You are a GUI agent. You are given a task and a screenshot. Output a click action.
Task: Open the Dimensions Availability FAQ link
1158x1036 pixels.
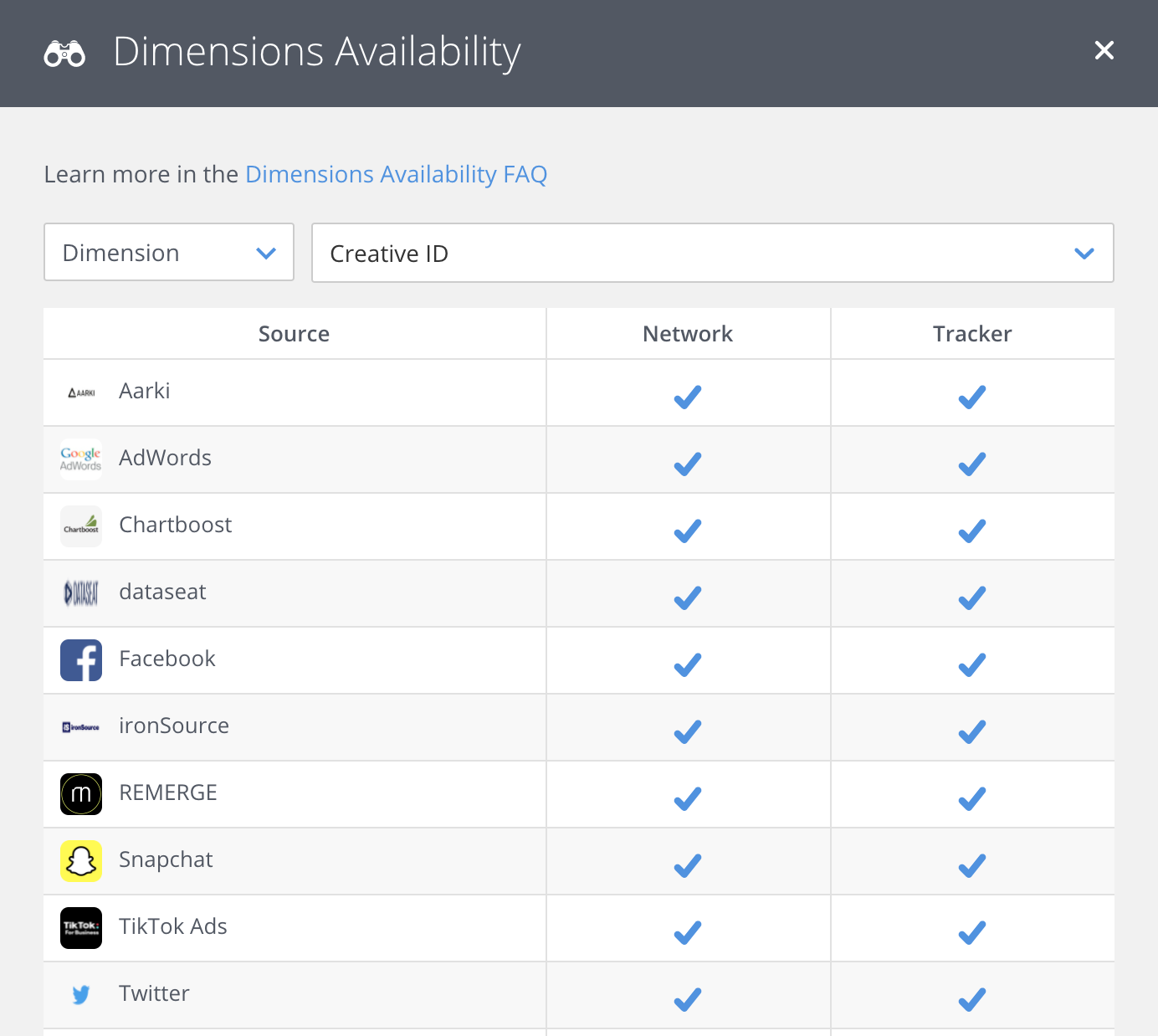(x=396, y=174)
